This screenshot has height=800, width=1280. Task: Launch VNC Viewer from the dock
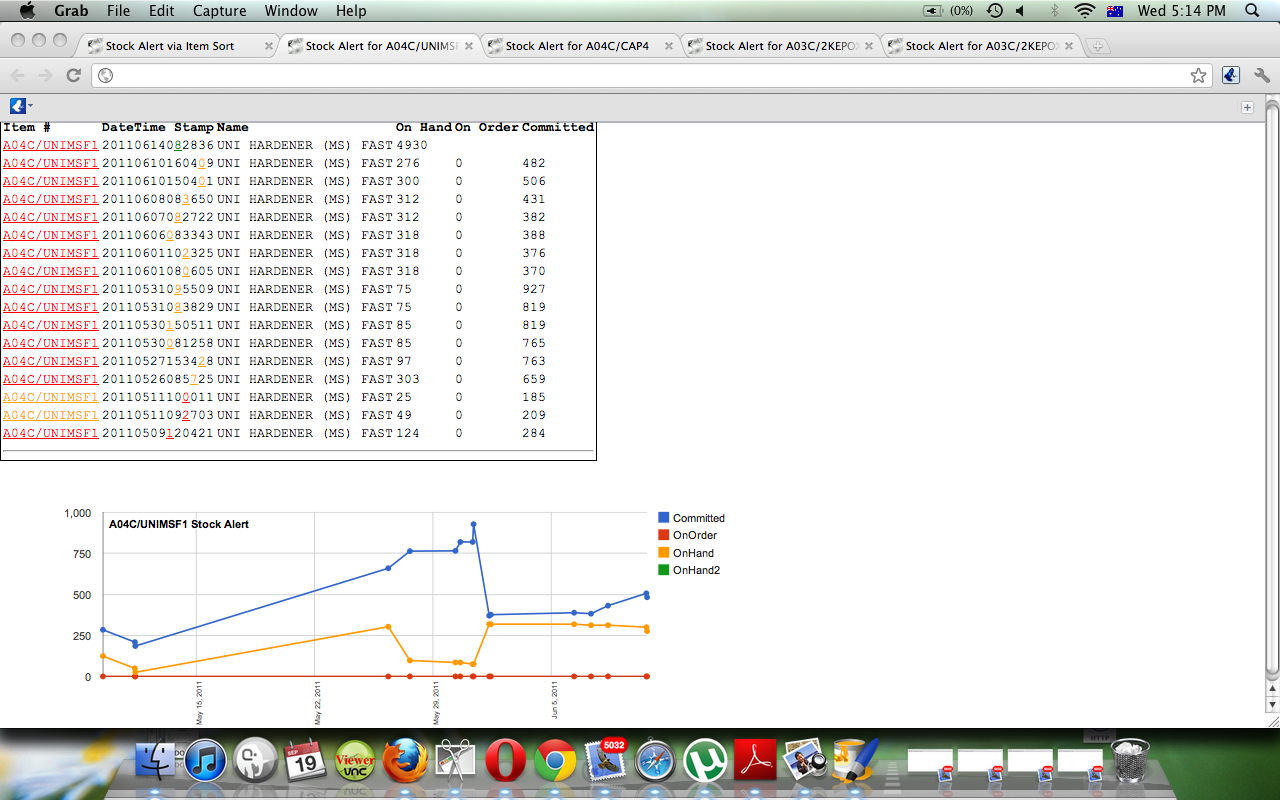[x=355, y=761]
